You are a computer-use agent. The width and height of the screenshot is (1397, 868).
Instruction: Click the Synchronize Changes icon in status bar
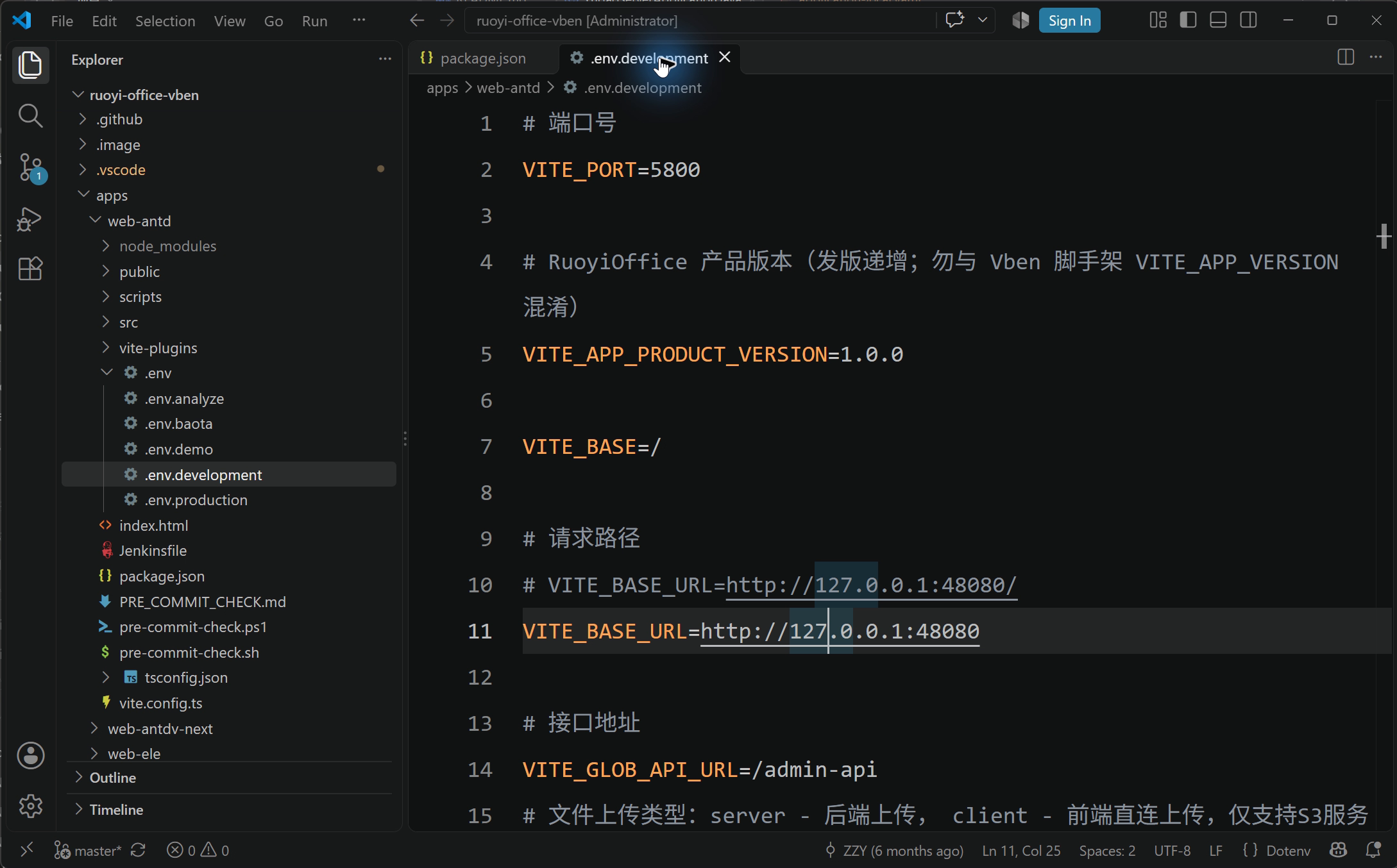click(138, 851)
